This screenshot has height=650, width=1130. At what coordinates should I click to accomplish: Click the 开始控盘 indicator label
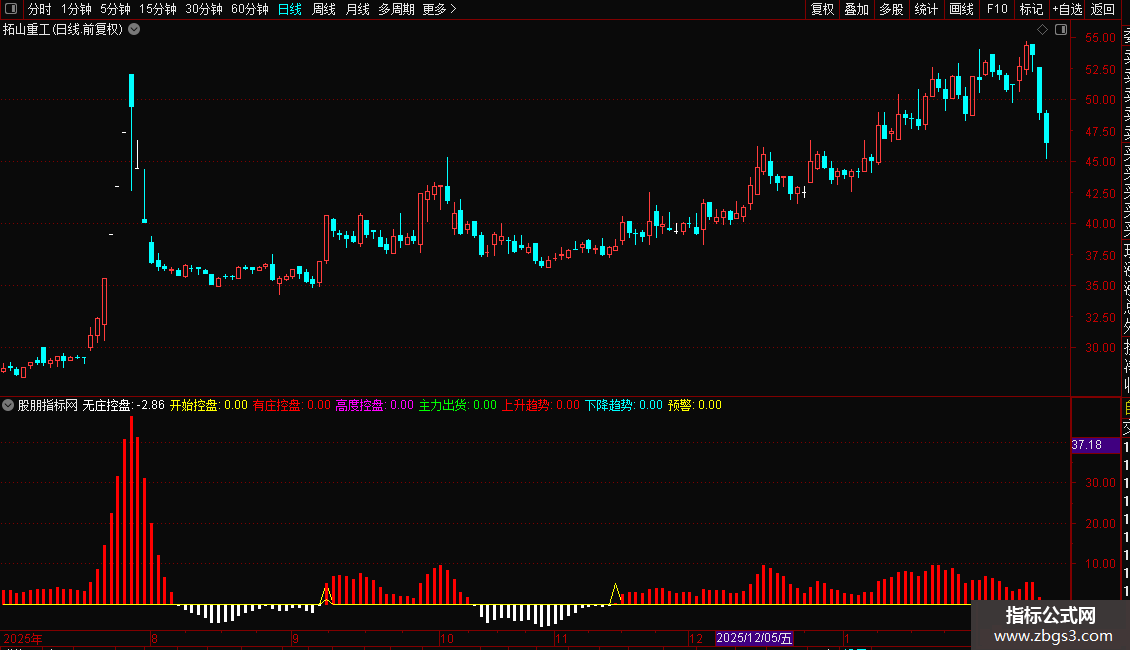[x=208, y=405]
